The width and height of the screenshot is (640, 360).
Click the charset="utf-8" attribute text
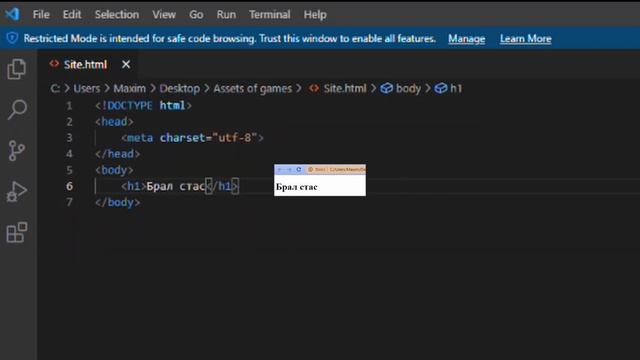pos(209,138)
